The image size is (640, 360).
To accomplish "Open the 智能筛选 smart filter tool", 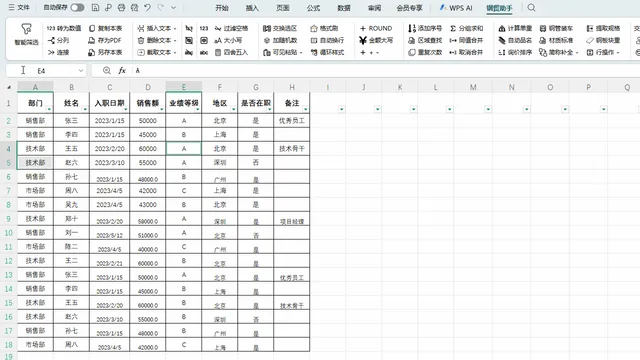I will click(x=27, y=34).
